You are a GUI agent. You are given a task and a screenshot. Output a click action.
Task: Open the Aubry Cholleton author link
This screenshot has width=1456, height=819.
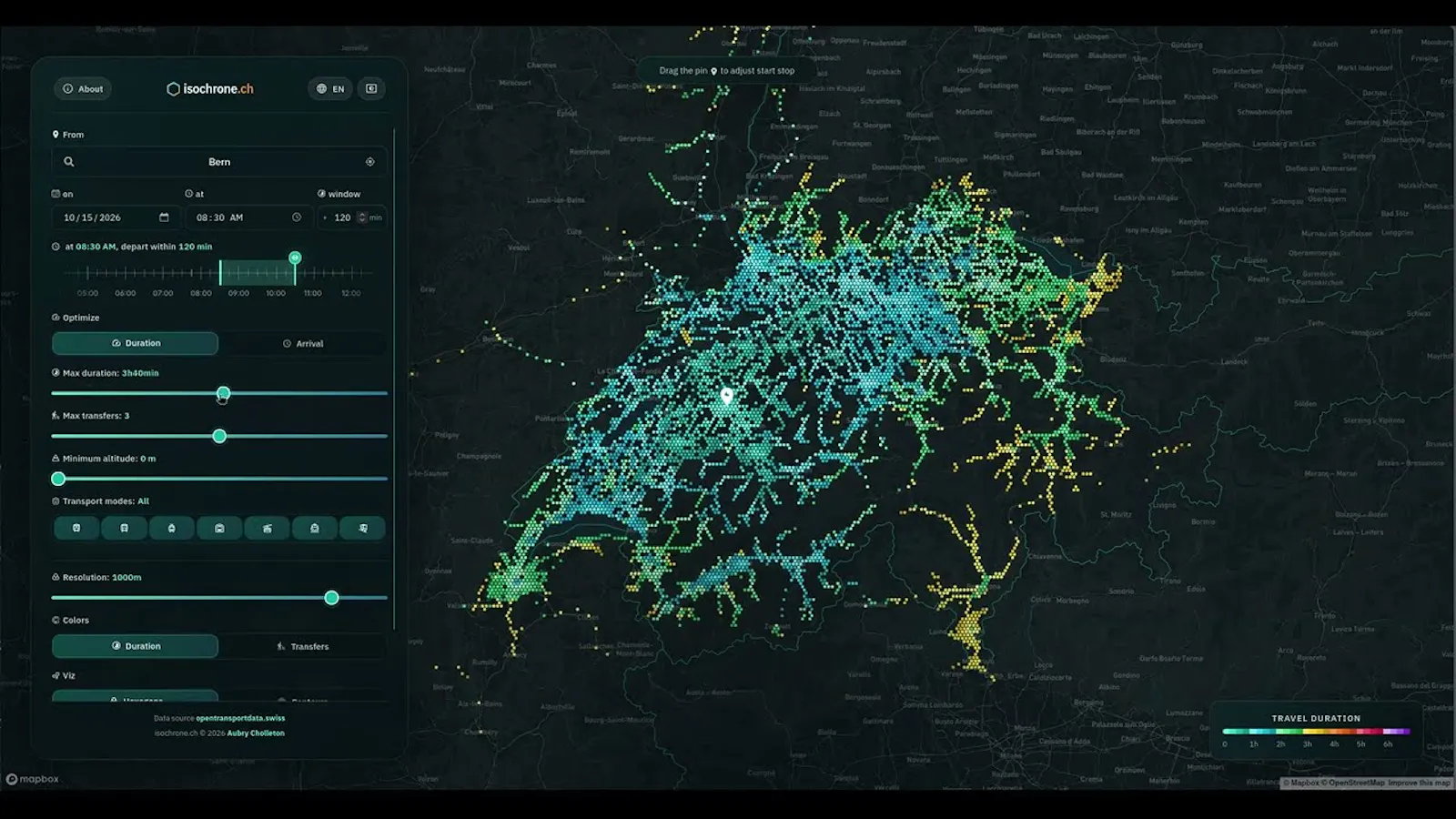[x=256, y=733]
